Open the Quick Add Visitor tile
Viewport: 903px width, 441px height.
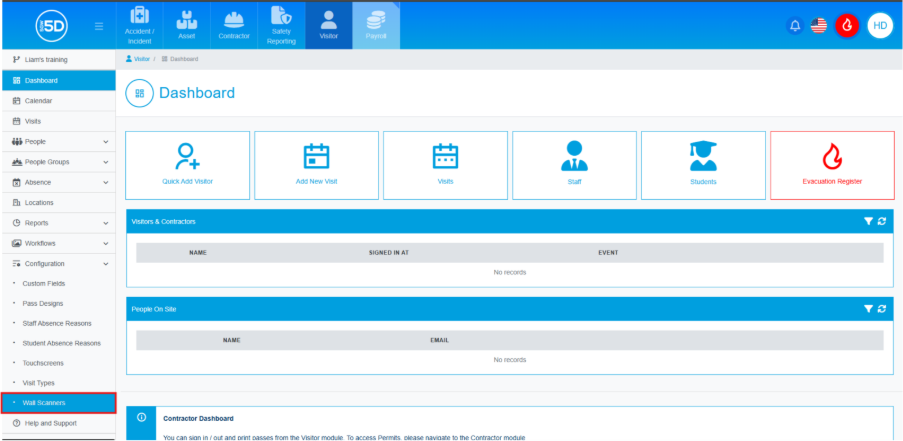pos(187,165)
